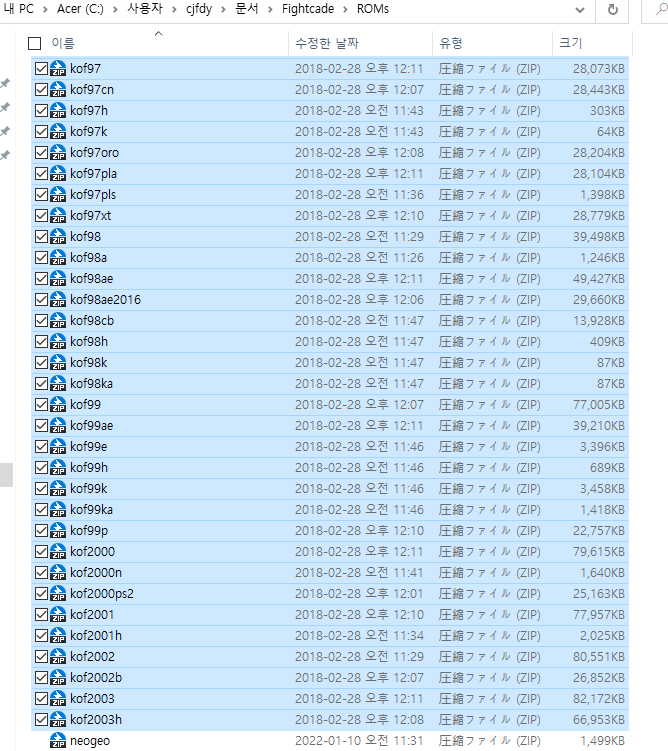Screen dimensions: 668x751
Task: Uncheck the checkbox for kof99p
Action: click(x=41, y=531)
